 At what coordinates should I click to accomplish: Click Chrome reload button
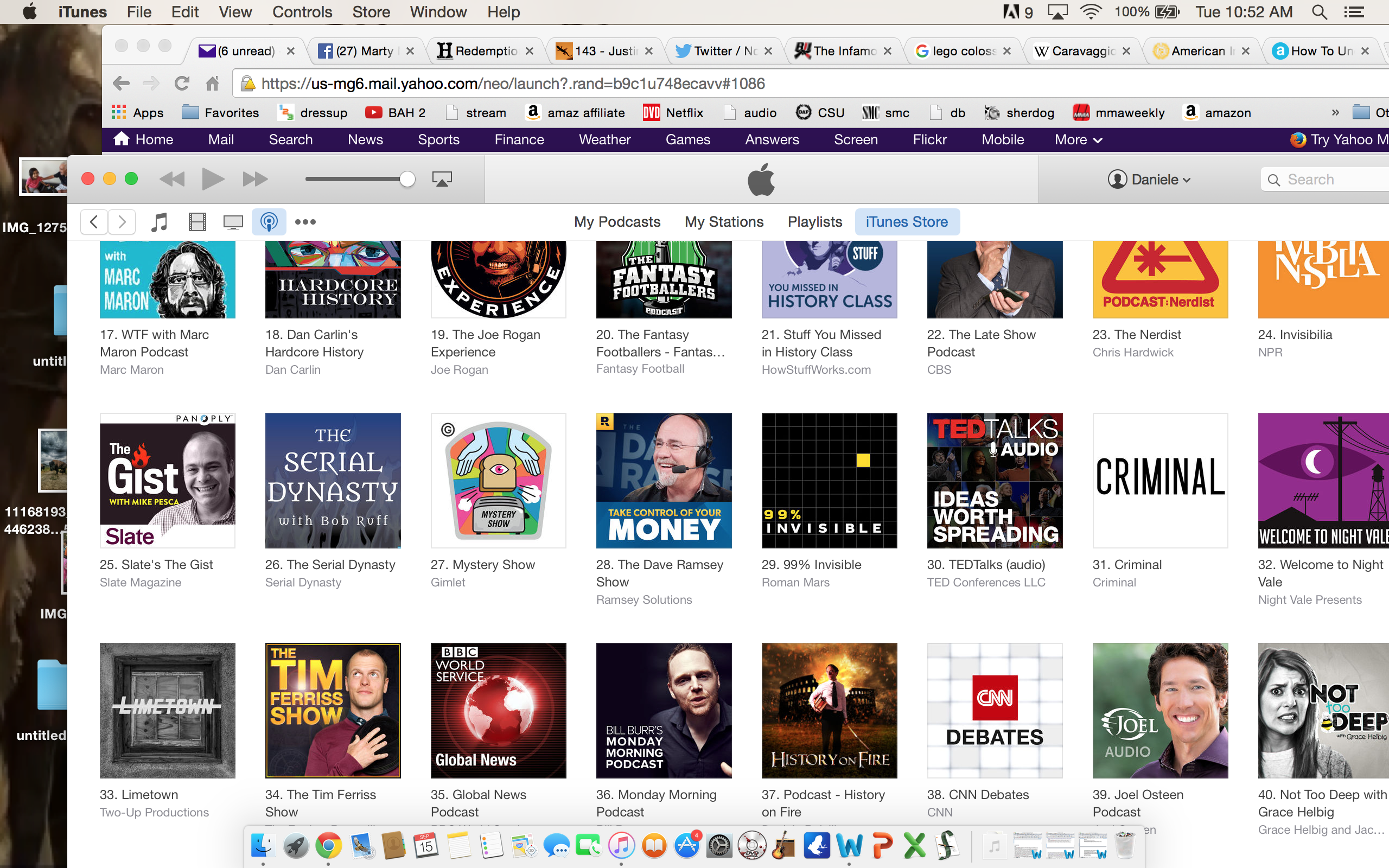coord(182,84)
